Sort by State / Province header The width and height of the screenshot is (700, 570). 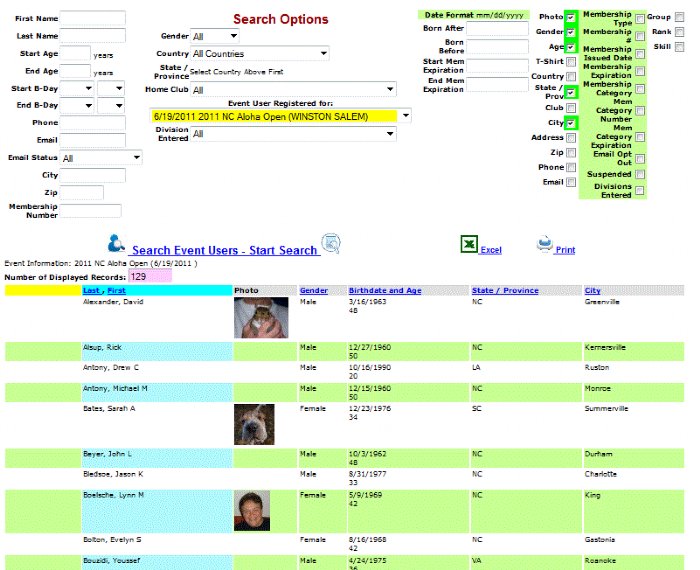(505, 291)
